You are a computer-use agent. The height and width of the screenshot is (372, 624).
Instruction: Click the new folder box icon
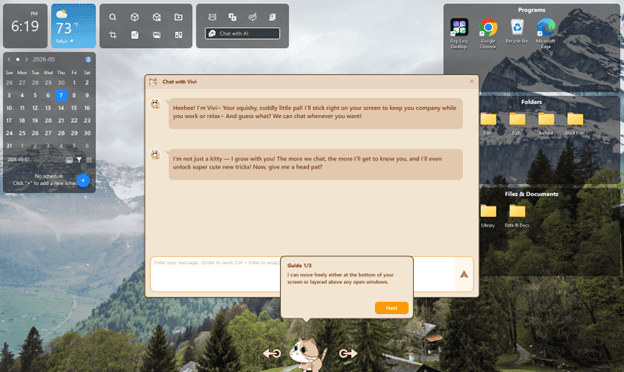click(178, 17)
